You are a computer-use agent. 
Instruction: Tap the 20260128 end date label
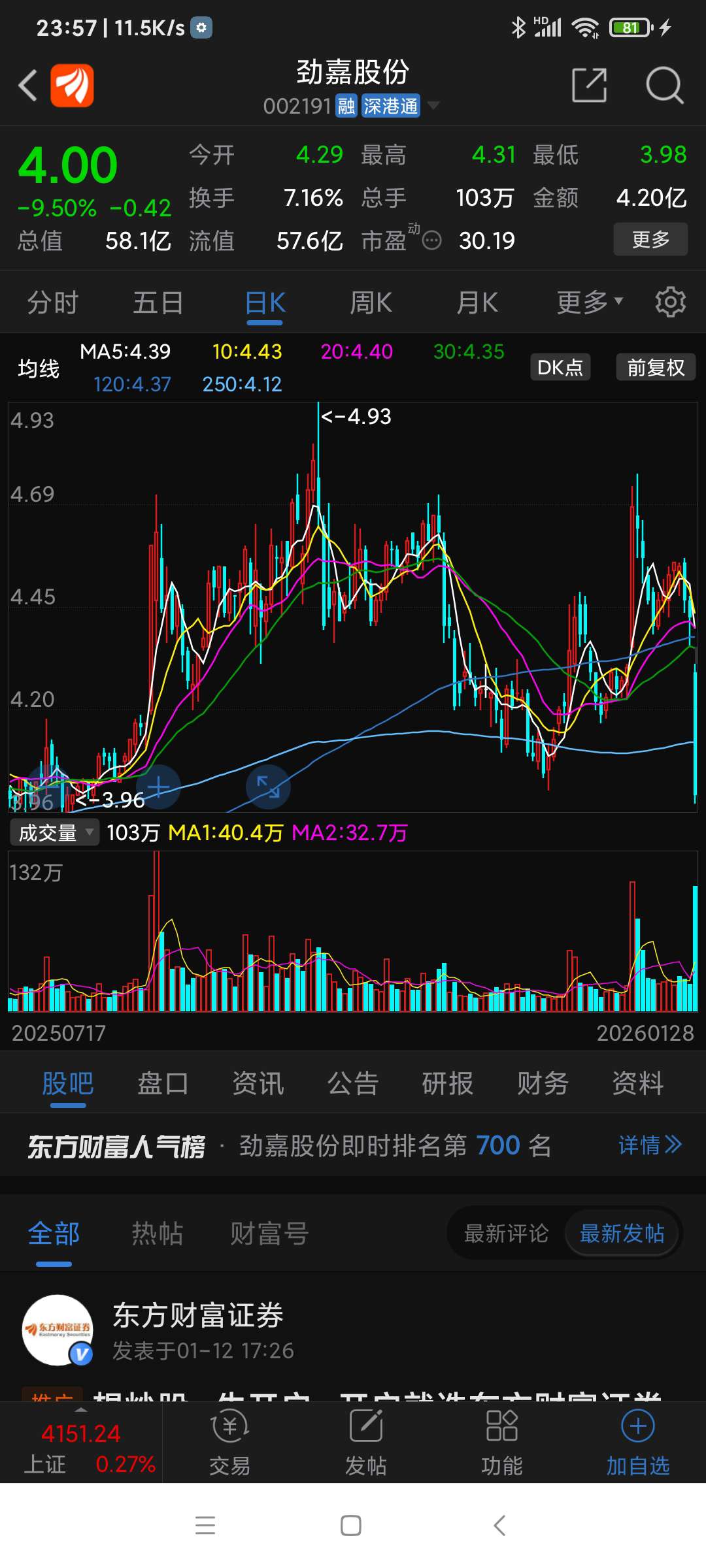pyautogui.click(x=645, y=1033)
